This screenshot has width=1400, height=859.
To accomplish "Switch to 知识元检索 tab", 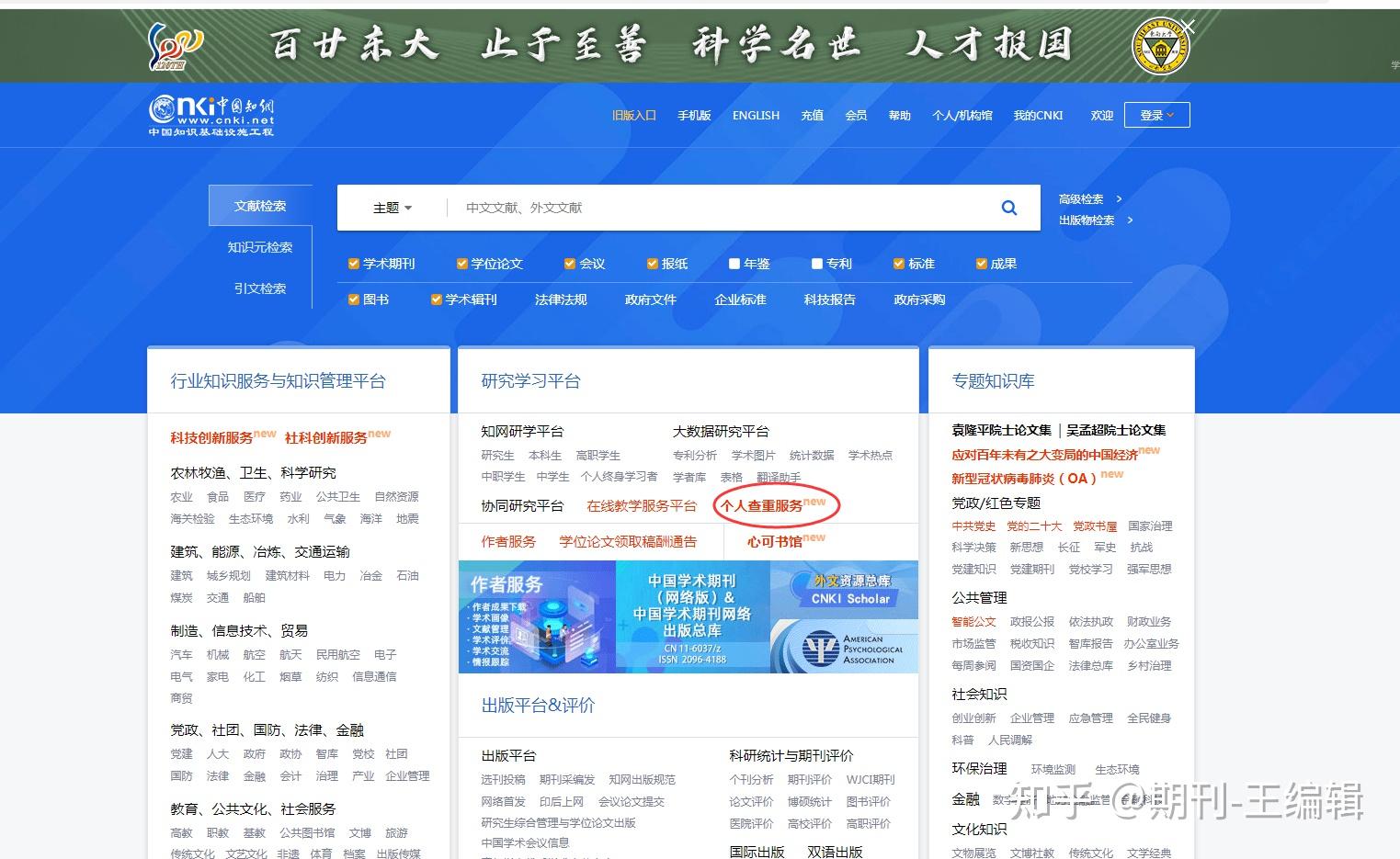I will 260,247.
